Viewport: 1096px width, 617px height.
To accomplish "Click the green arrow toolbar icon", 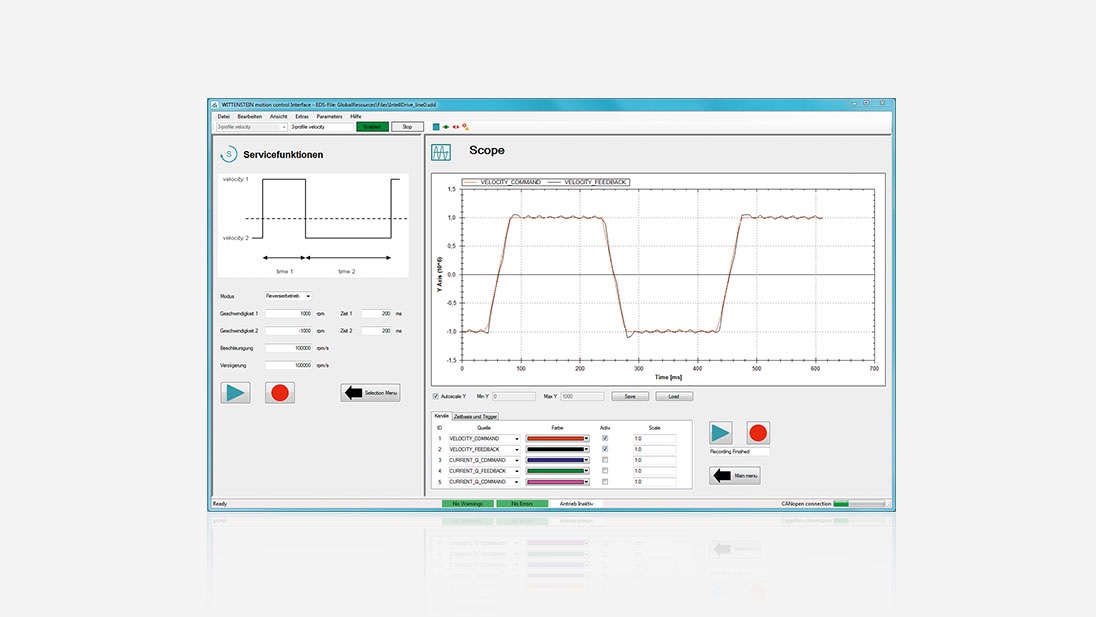I will click(445, 127).
